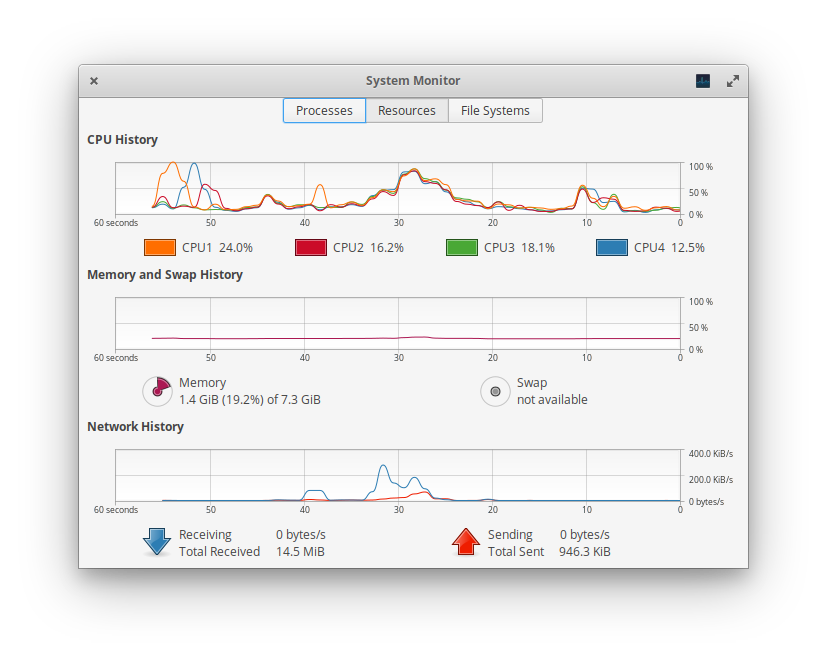Change the green CPU3 color swatch

[461, 247]
